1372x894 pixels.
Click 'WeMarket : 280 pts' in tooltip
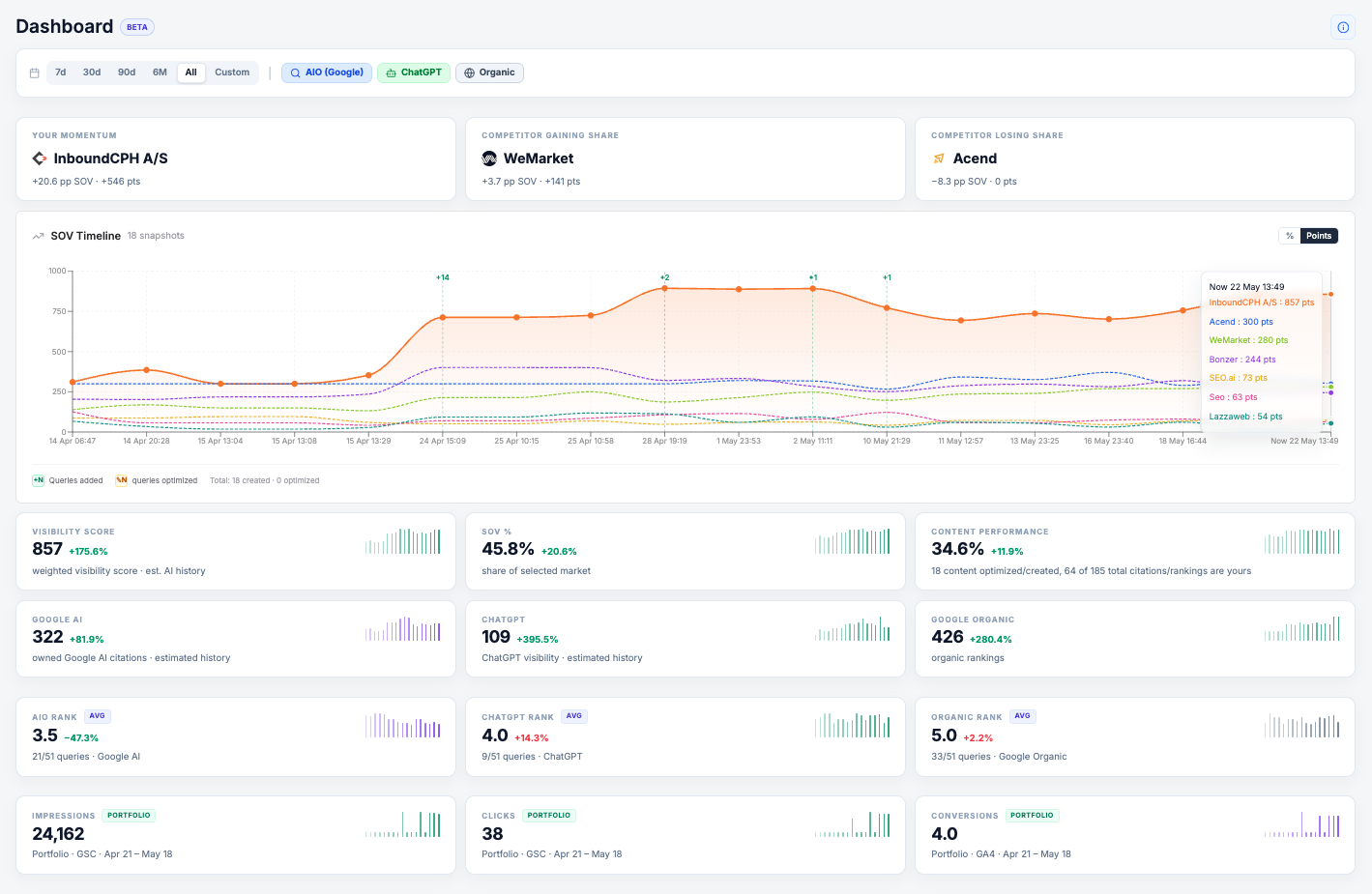(x=1248, y=340)
